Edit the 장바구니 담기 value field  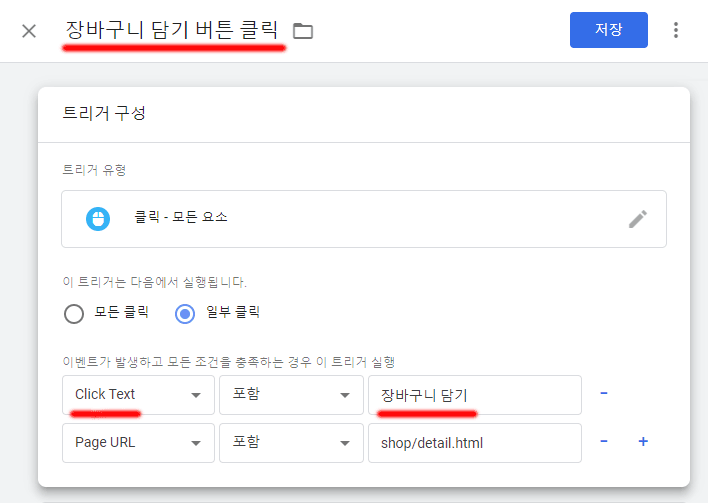pyautogui.click(x=475, y=395)
